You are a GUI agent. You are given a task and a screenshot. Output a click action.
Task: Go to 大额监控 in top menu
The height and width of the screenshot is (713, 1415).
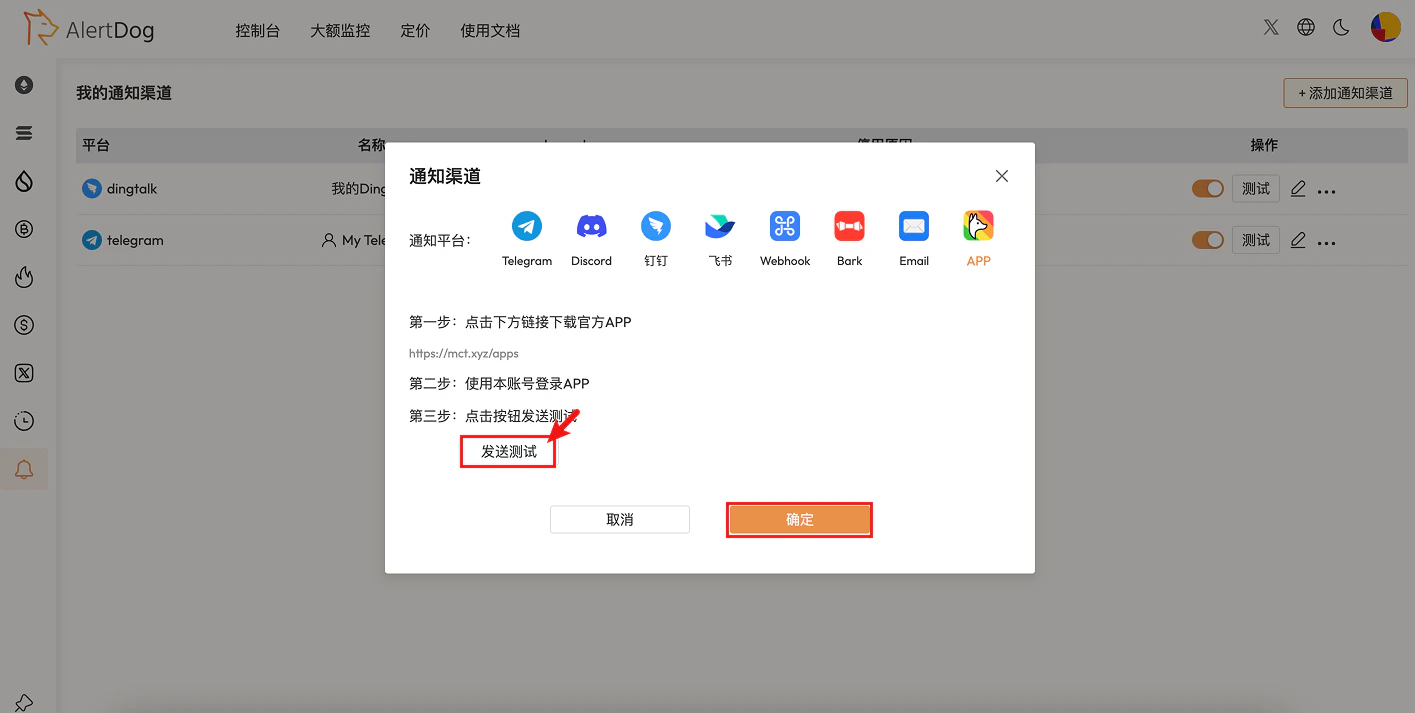(x=339, y=31)
